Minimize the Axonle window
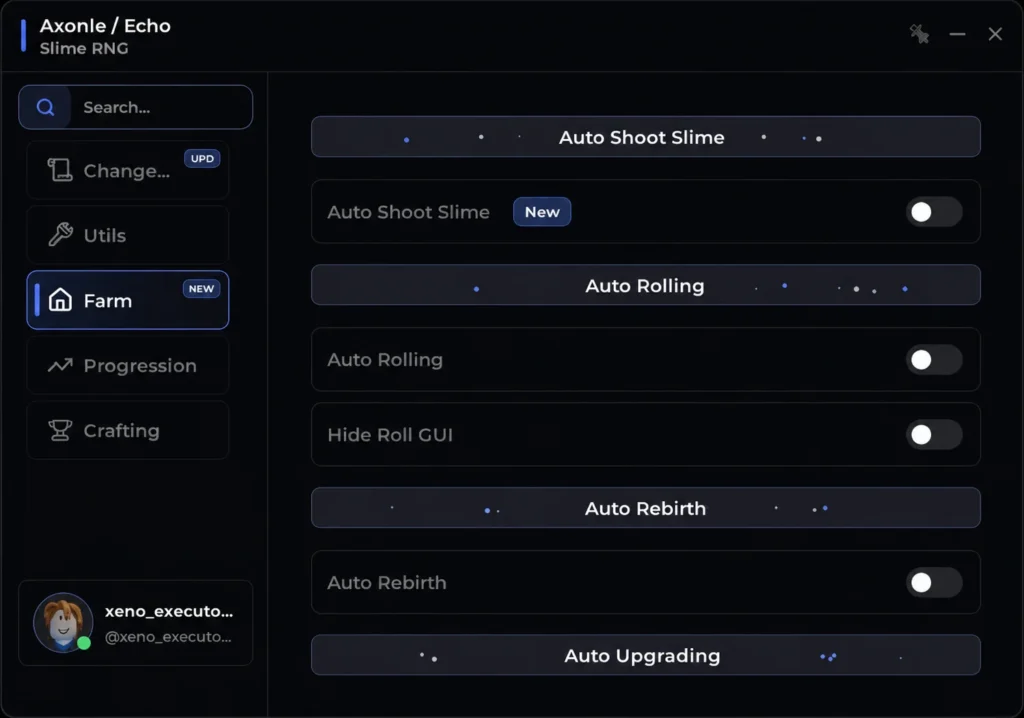 click(957, 34)
